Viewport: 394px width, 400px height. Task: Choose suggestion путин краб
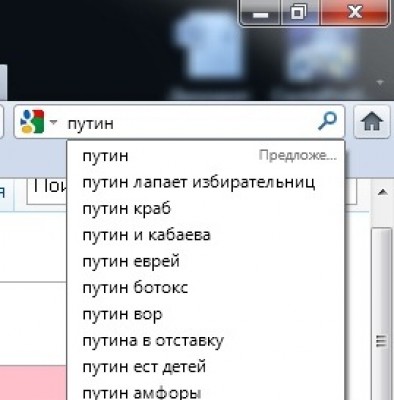206,208
